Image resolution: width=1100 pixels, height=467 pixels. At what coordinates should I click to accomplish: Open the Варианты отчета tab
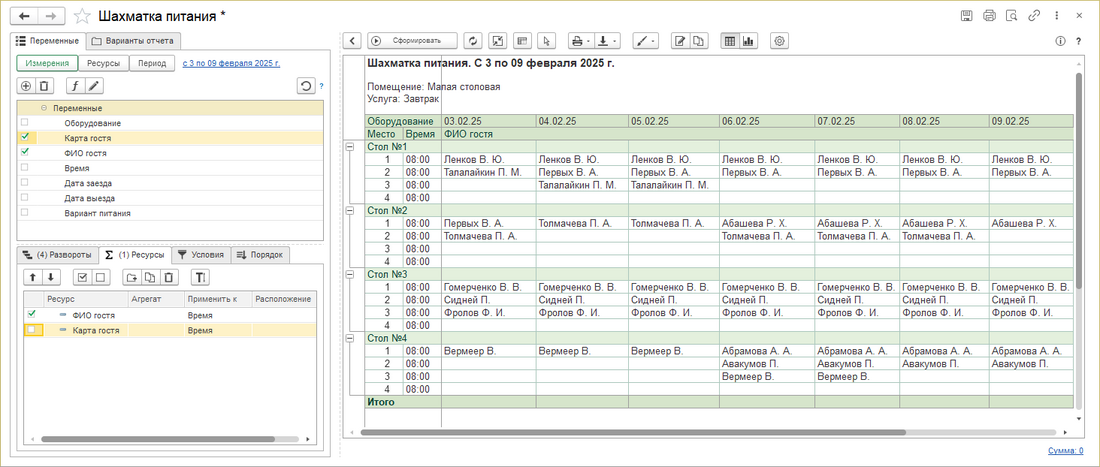(132, 41)
